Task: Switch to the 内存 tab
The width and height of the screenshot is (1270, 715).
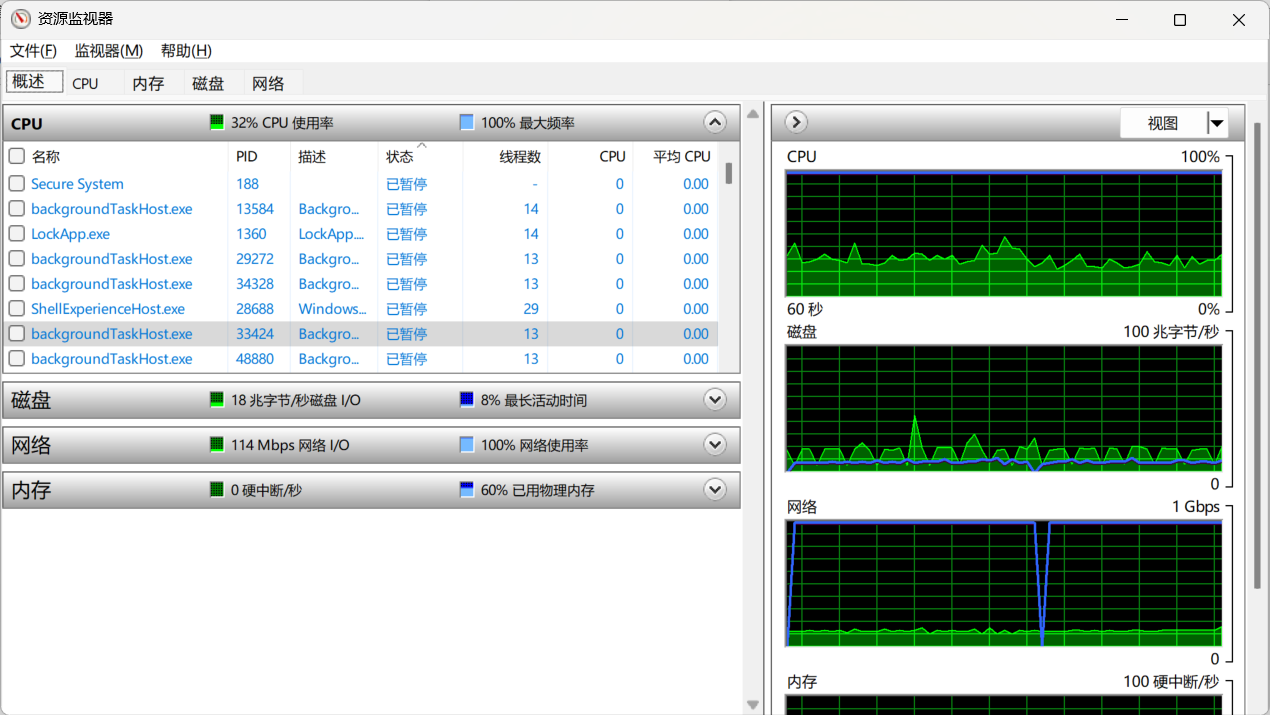Action: pyautogui.click(x=148, y=83)
